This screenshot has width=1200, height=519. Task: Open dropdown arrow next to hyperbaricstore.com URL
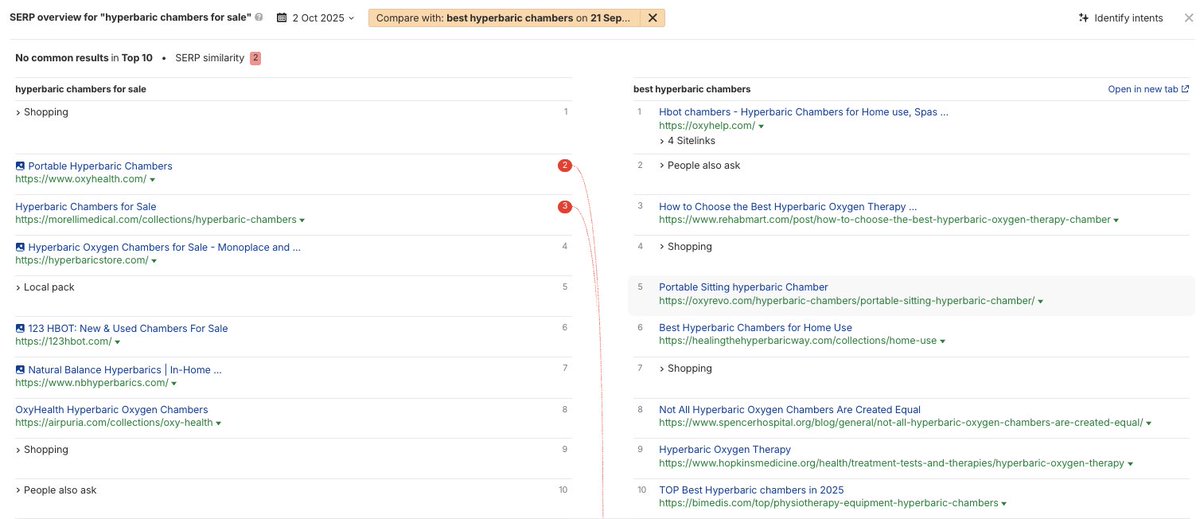tap(154, 261)
